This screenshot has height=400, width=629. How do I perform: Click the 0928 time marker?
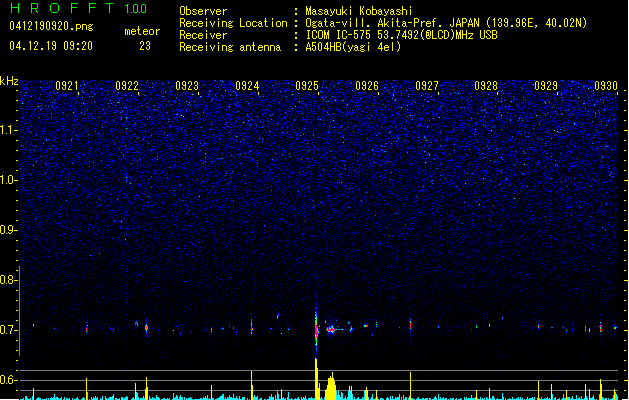486,86
